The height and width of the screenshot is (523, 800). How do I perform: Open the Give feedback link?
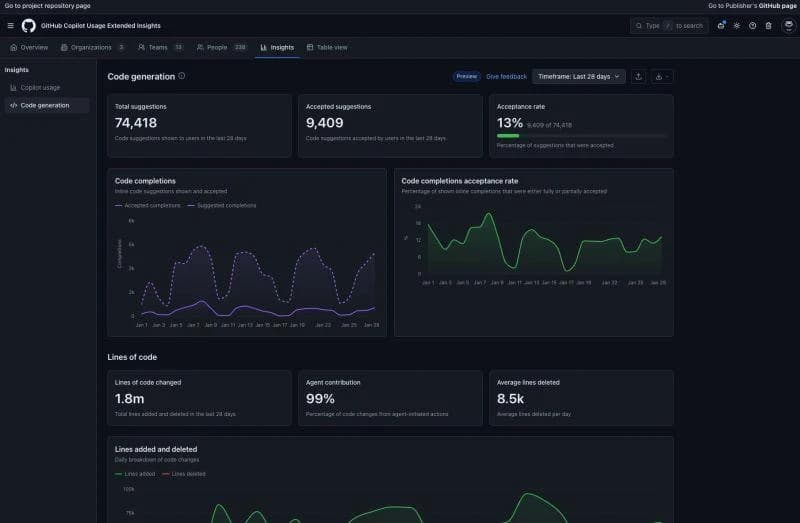click(506, 77)
